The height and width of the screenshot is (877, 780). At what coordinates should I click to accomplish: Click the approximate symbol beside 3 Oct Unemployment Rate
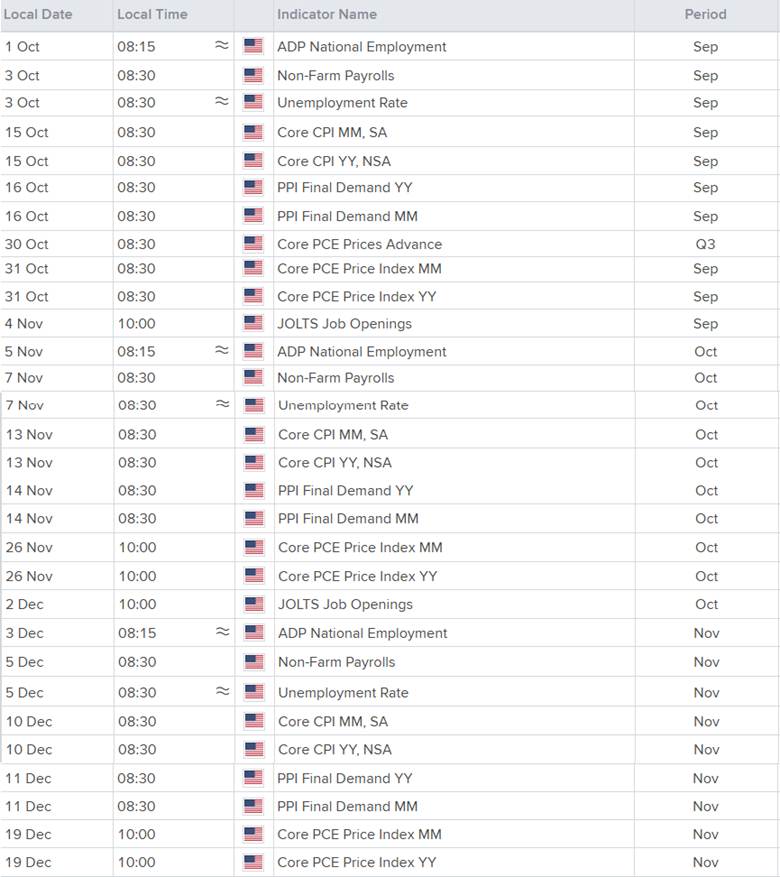tap(222, 102)
